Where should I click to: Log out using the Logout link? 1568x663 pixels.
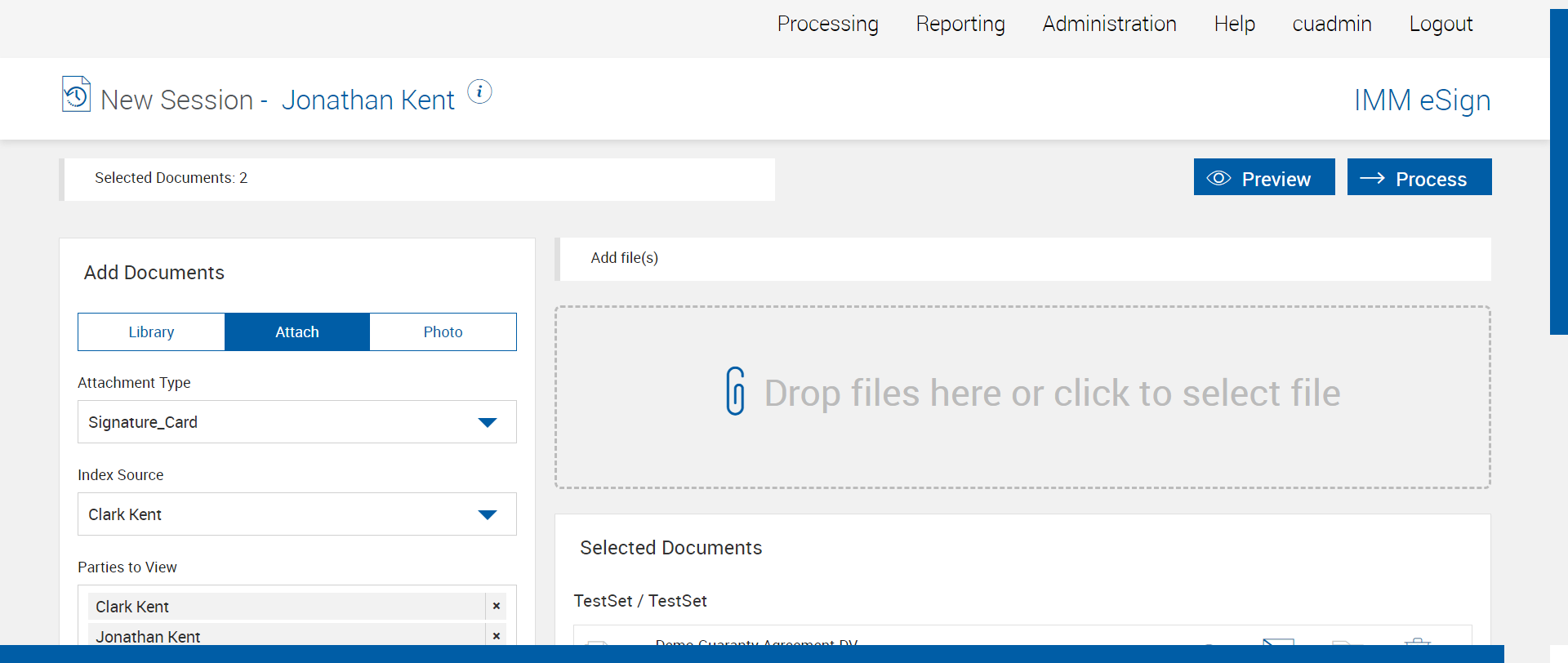coord(1441,24)
